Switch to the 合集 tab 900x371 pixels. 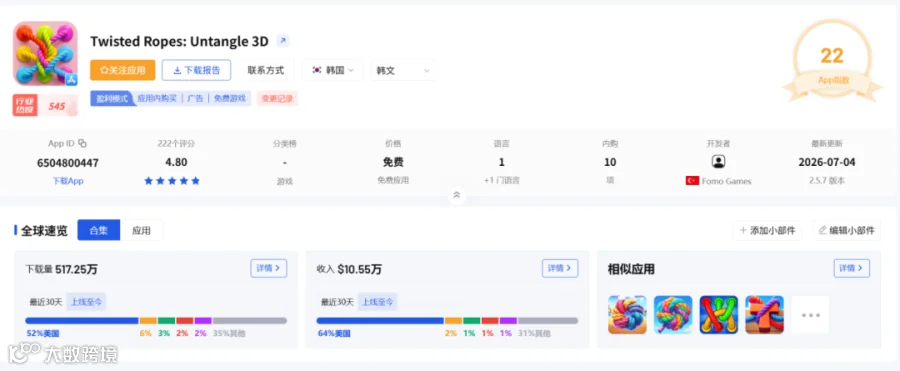99,230
